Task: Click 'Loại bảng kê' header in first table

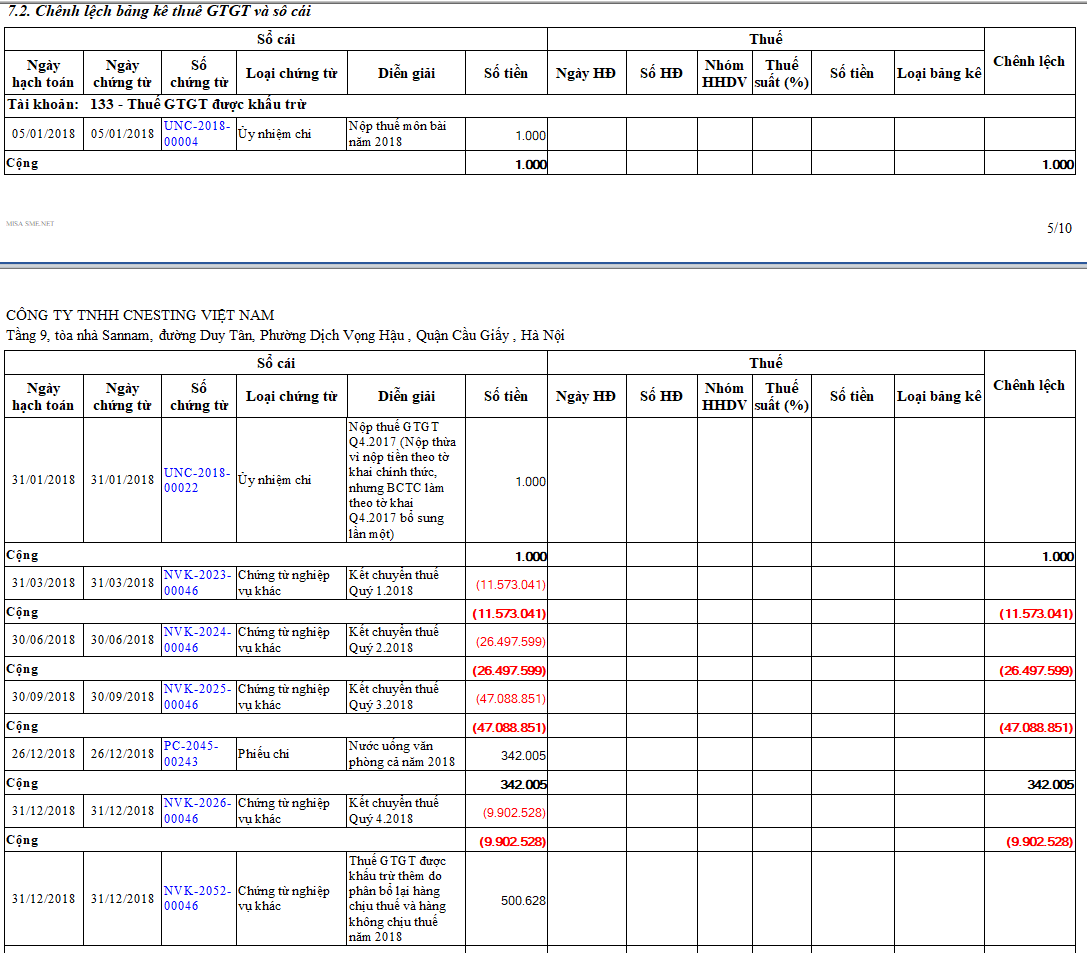Action: tap(939, 73)
